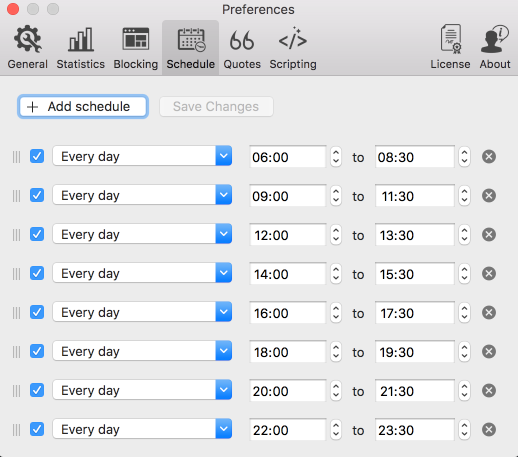Click drag handle of 09:00 schedule row

point(16,196)
